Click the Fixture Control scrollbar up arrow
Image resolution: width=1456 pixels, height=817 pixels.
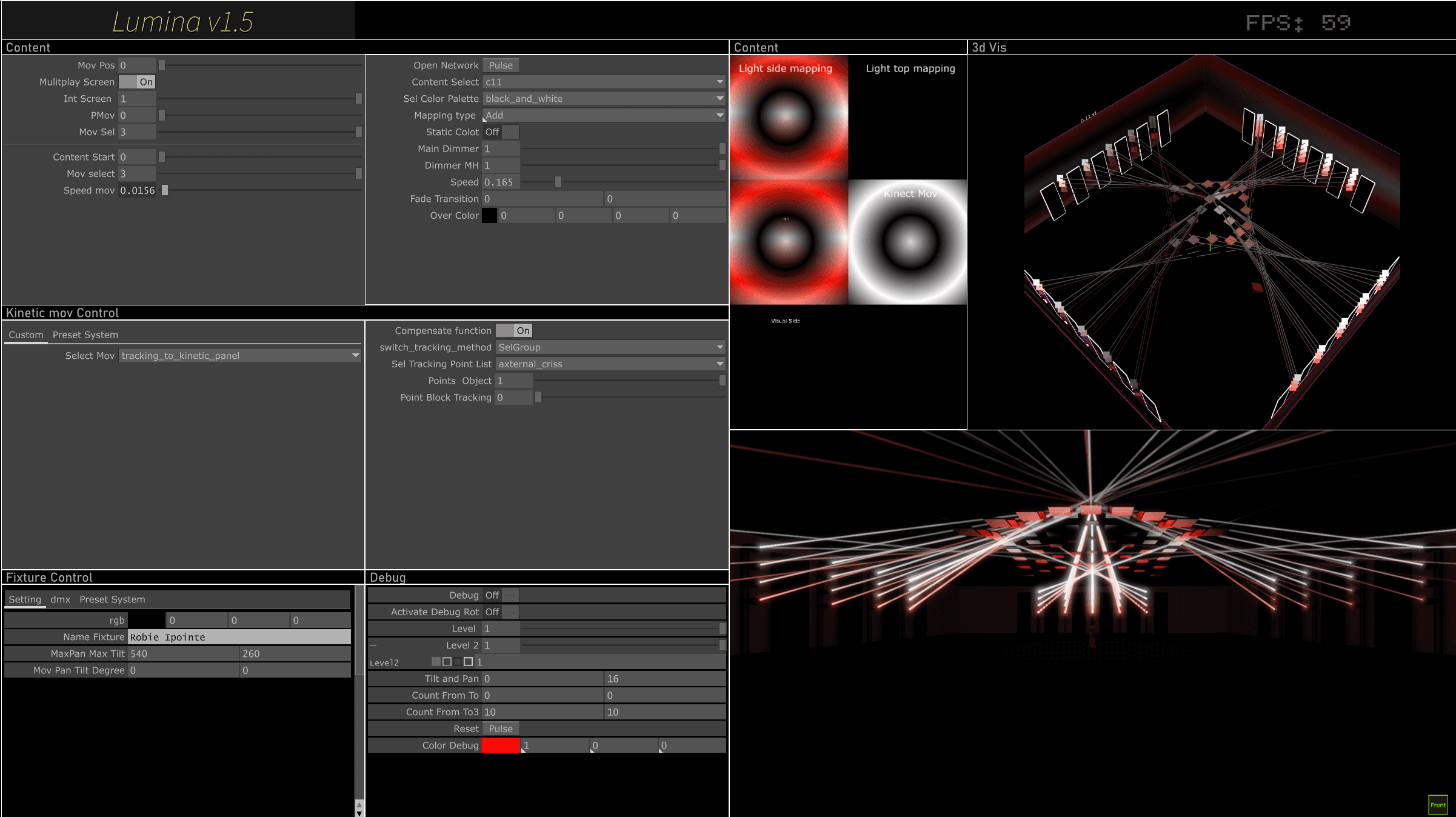pos(359,804)
